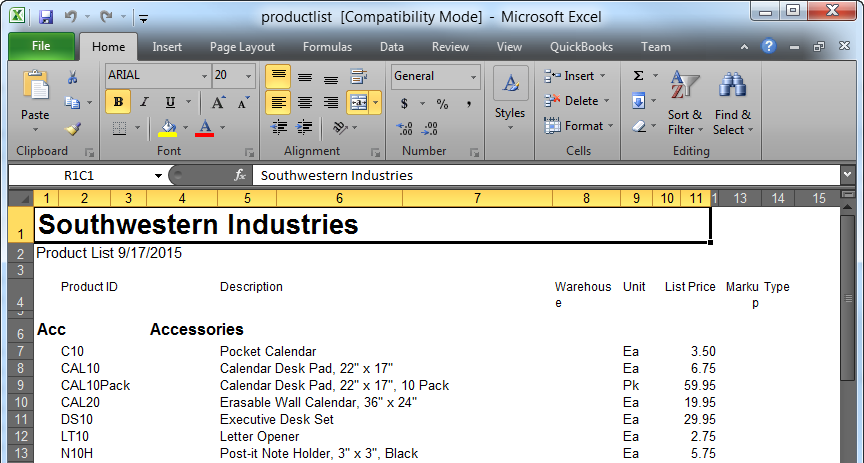This screenshot has width=864, height=463.
Task: Click the Find & Select button
Action: [732, 103]
